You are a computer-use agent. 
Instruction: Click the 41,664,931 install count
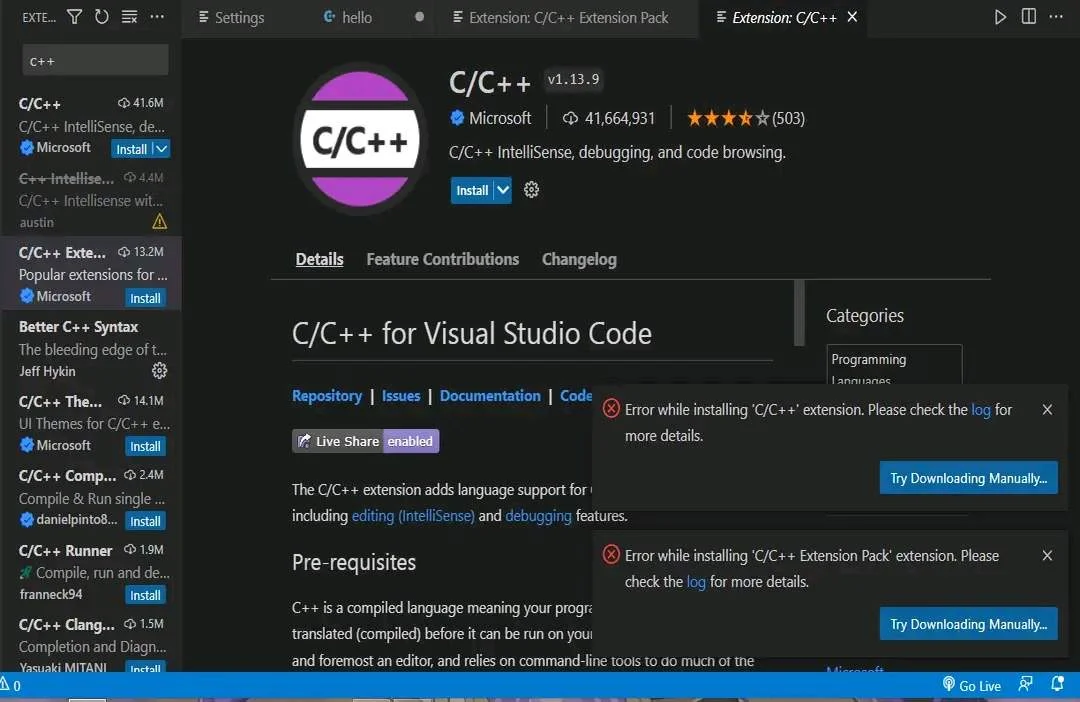[x=609, y=118]
